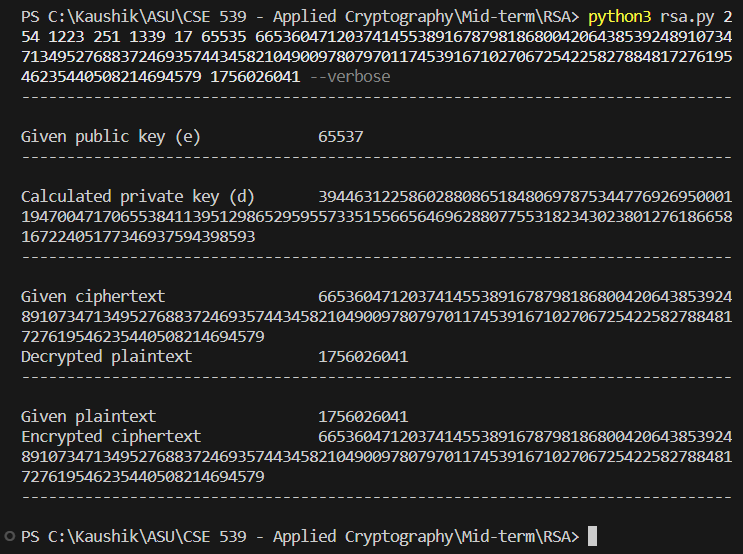The height and width of the screenshot is (554, 743).
Task: Select the --verbose flag in the command
Action: coord(350,77)
